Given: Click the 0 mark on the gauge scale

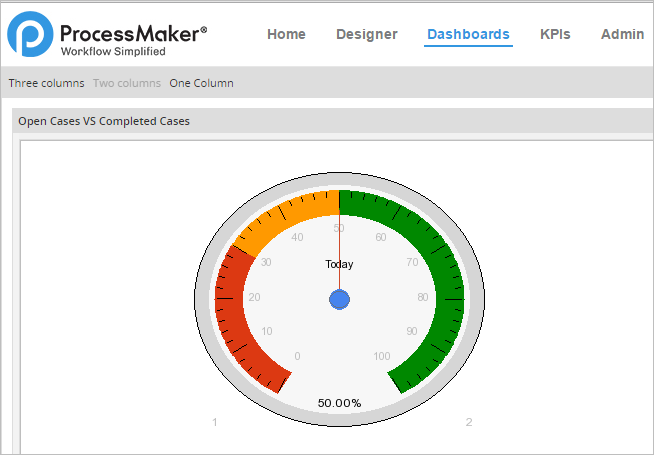Looking at the screenshot, I should [x=297, y=356].
